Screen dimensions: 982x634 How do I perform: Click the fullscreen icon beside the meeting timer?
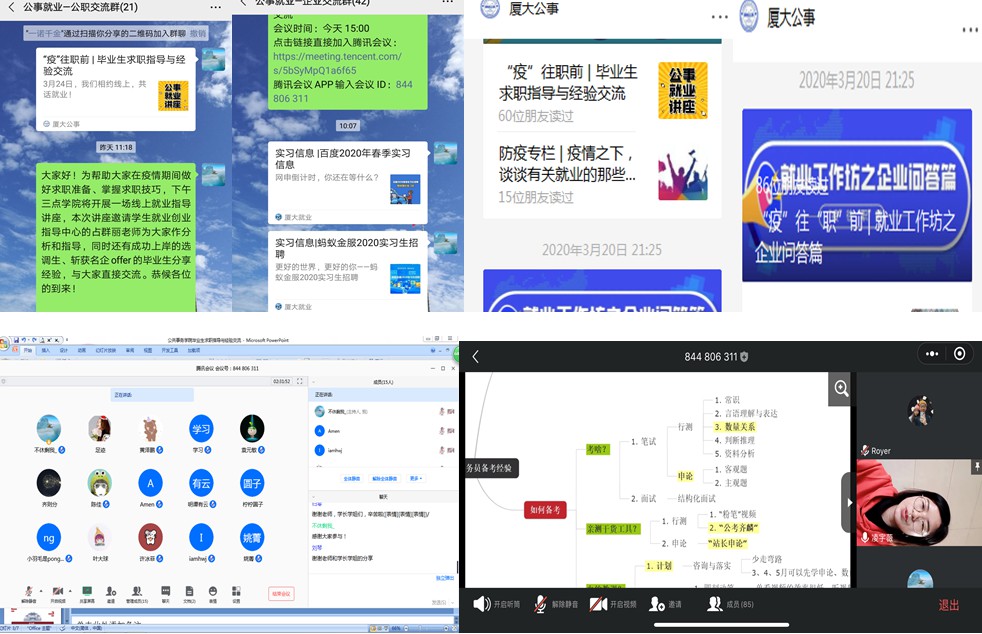[298, 381]
